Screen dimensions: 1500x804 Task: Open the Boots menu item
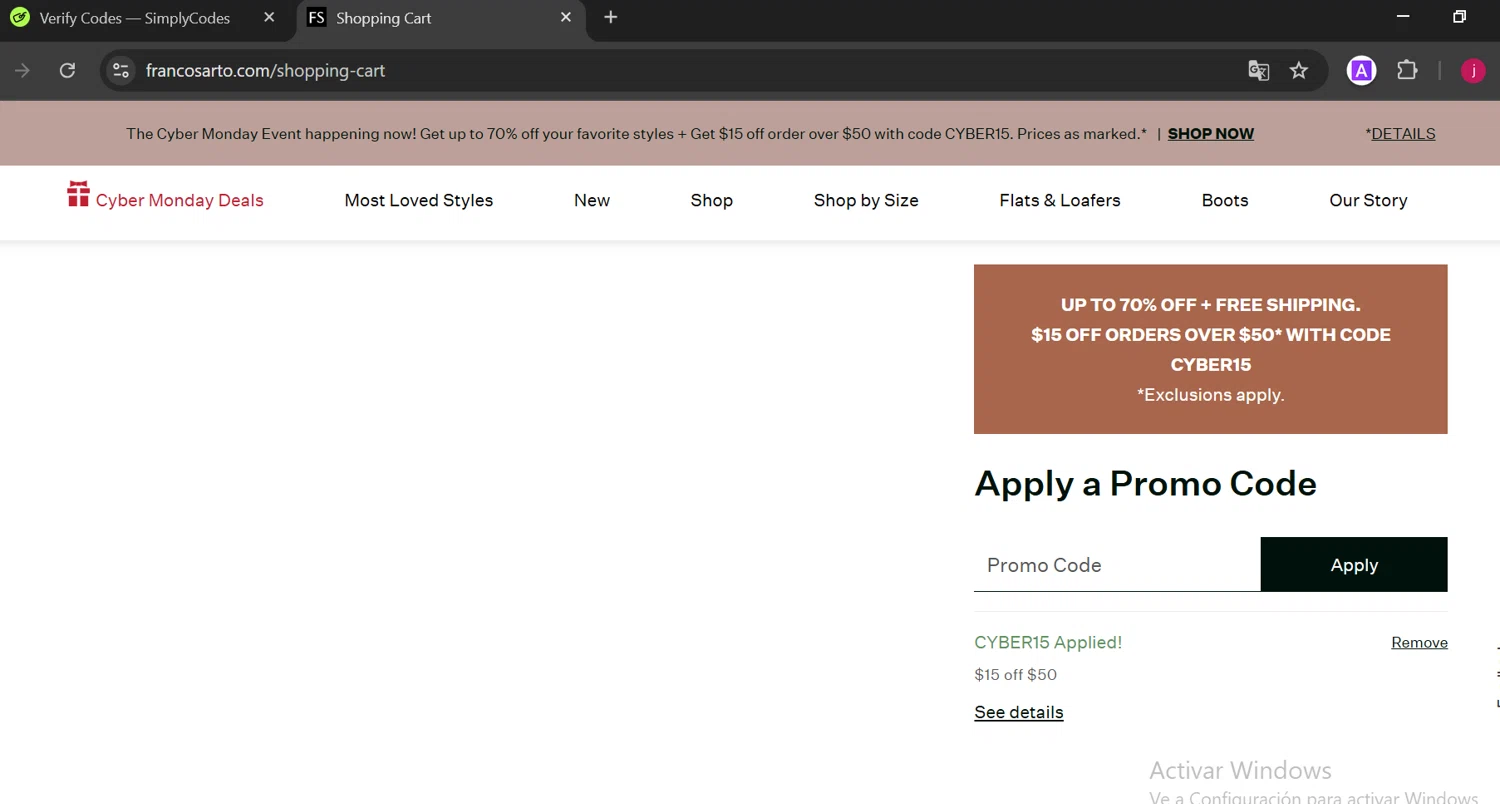[1225, 200]
